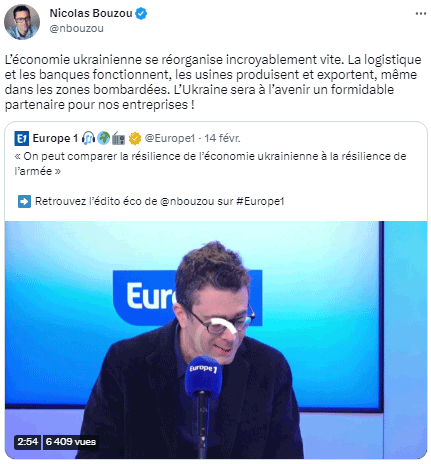Click the headphones emoji beside Europe 1
The image size is (431, 464).
[88, 138]
